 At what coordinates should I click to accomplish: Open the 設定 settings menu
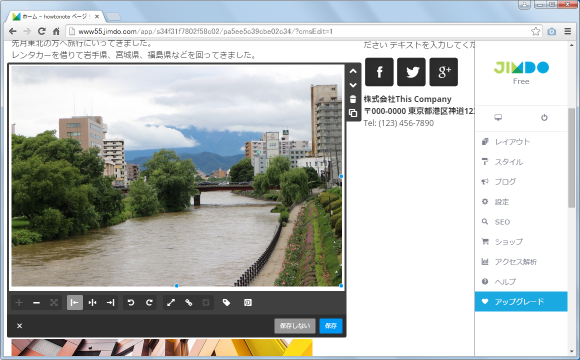[x=521, y=202]
